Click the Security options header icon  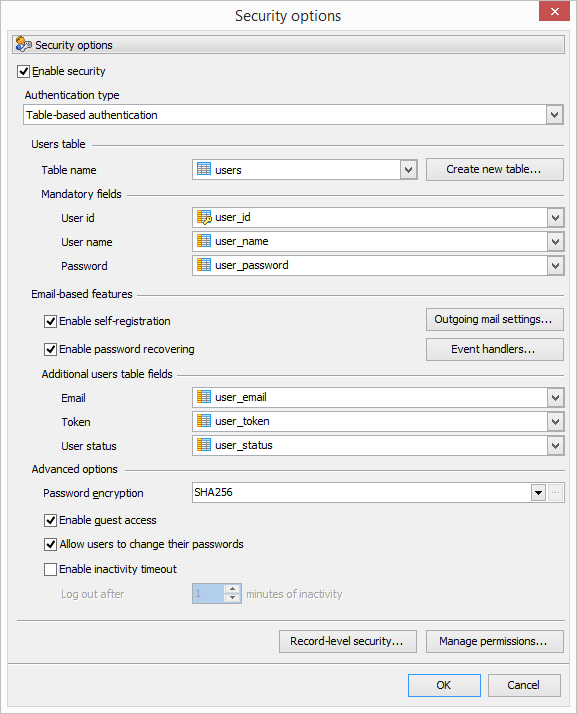click(23, 45)
